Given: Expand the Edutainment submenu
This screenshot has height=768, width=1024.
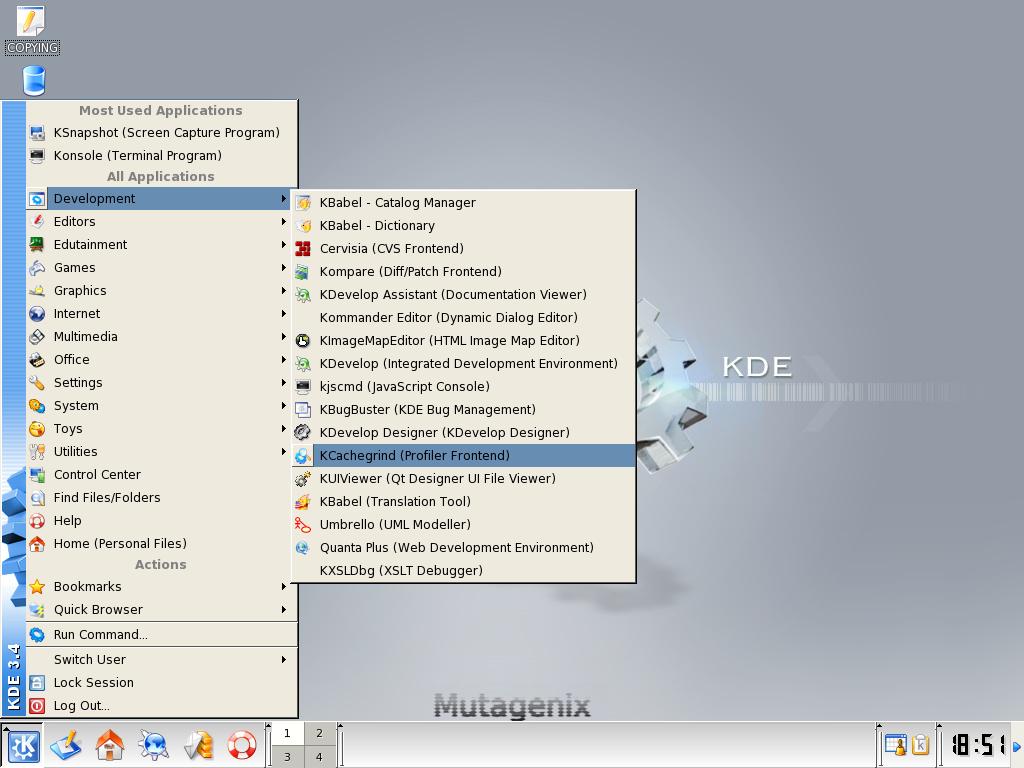Looking at the screenshot, I should pos(162,244).
